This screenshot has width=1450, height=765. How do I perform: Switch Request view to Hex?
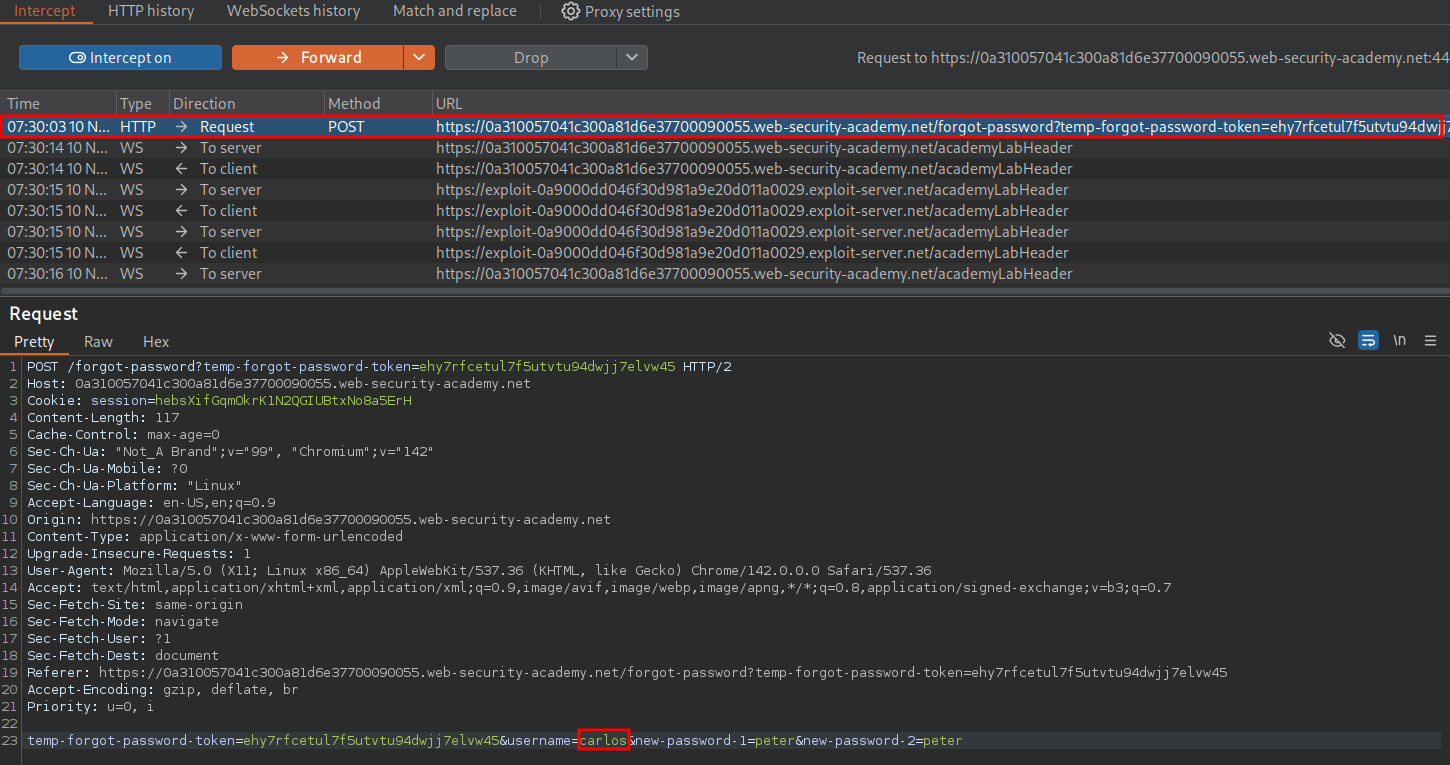pos(156,342)
